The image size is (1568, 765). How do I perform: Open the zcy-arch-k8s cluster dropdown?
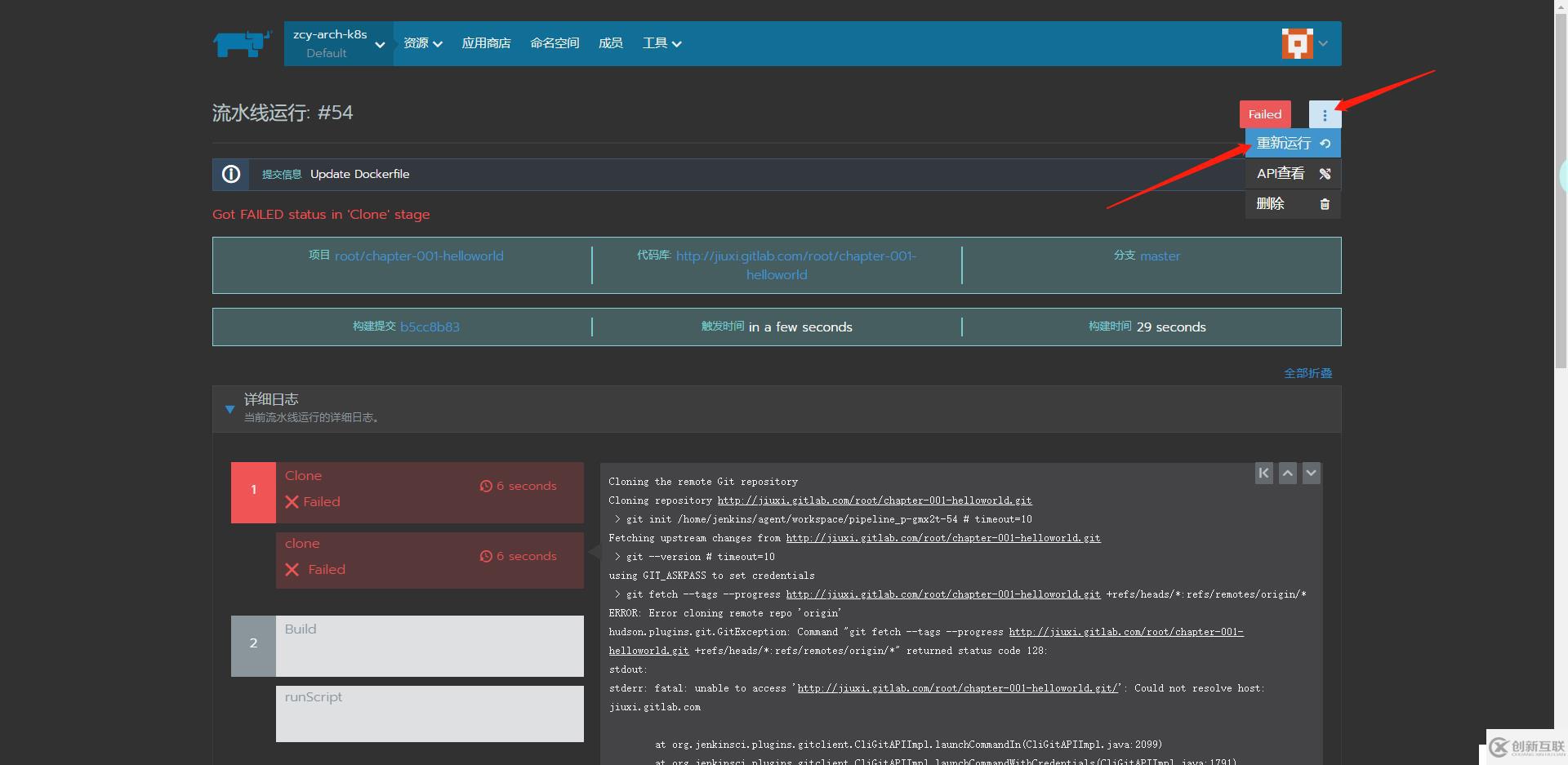pyautogui.click(x=339, y=43)
